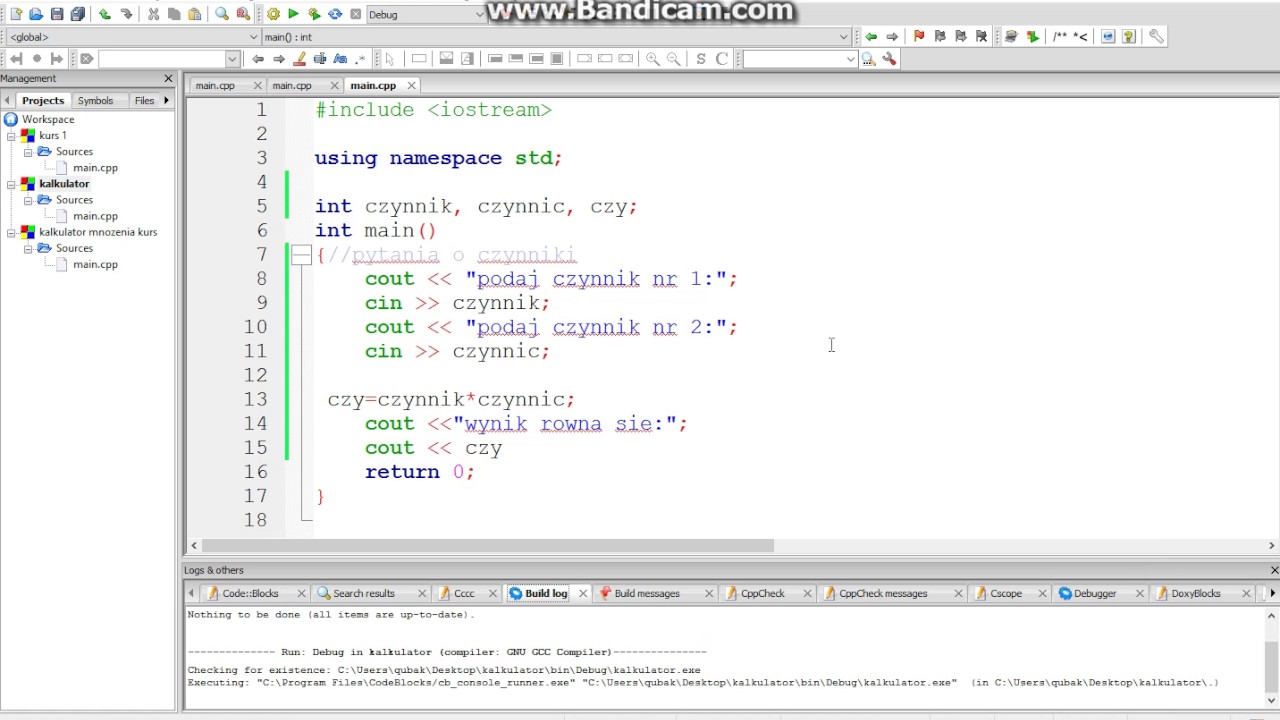The height and width of the screenshot is (720, 1280).
Task: Open the Cscope log tab
Action: tap(1006, 593)
